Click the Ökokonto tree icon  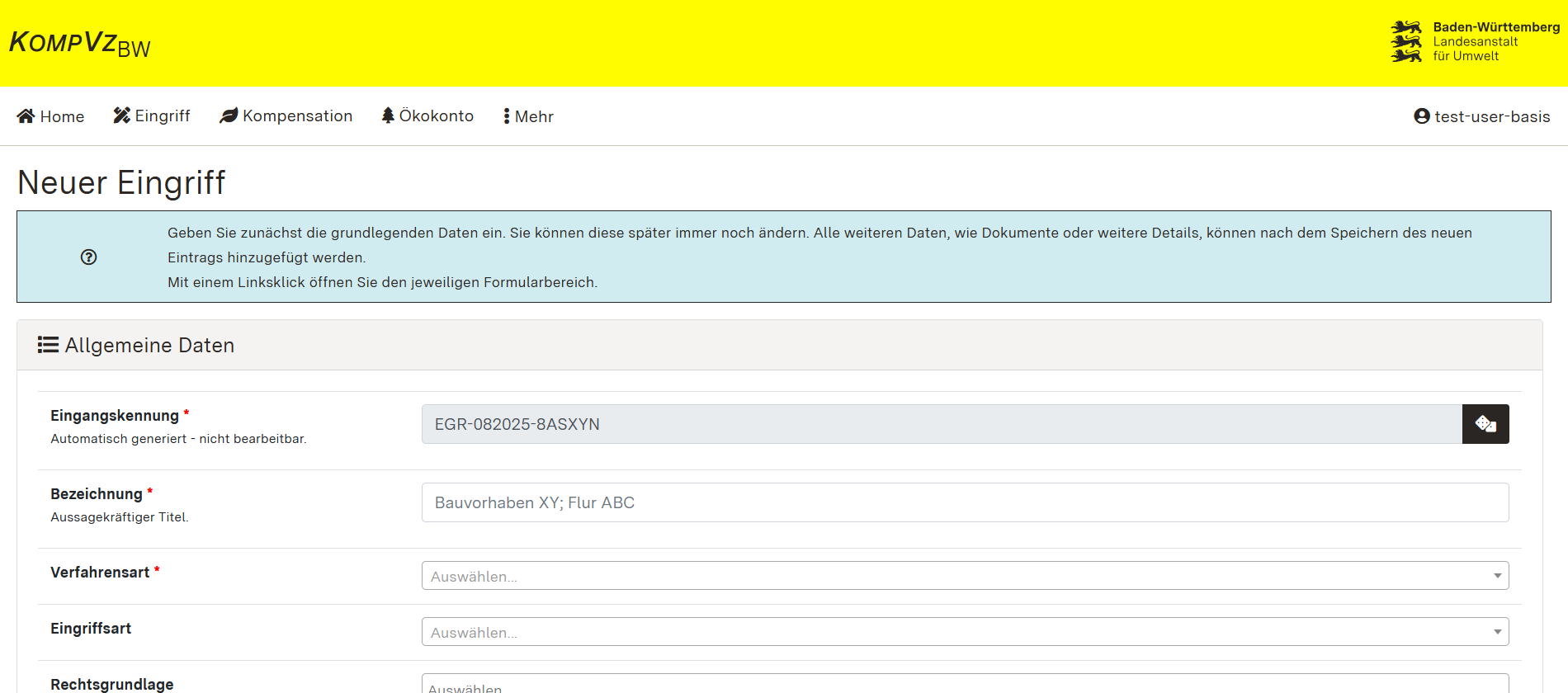388,115
